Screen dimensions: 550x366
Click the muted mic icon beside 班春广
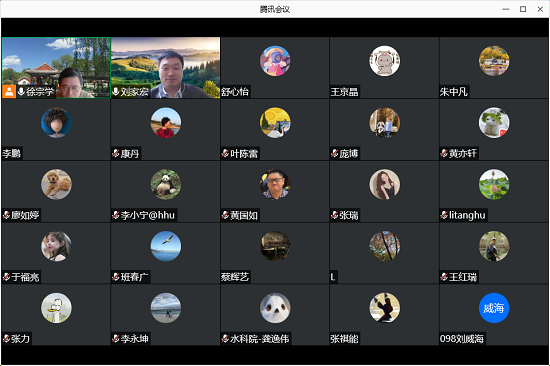click(116, 277)
